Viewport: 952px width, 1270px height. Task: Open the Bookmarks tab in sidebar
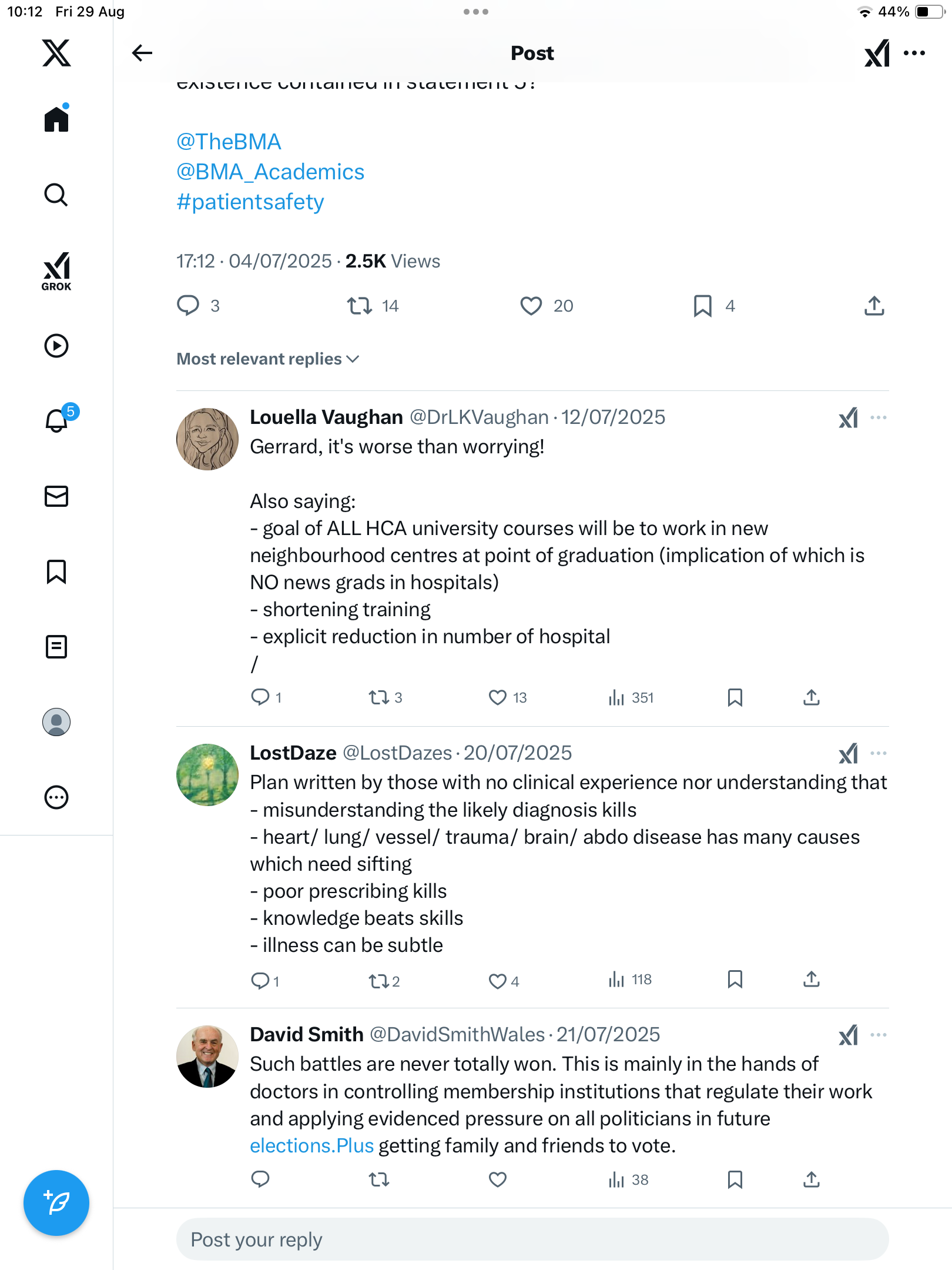click(x=56, y=571)
